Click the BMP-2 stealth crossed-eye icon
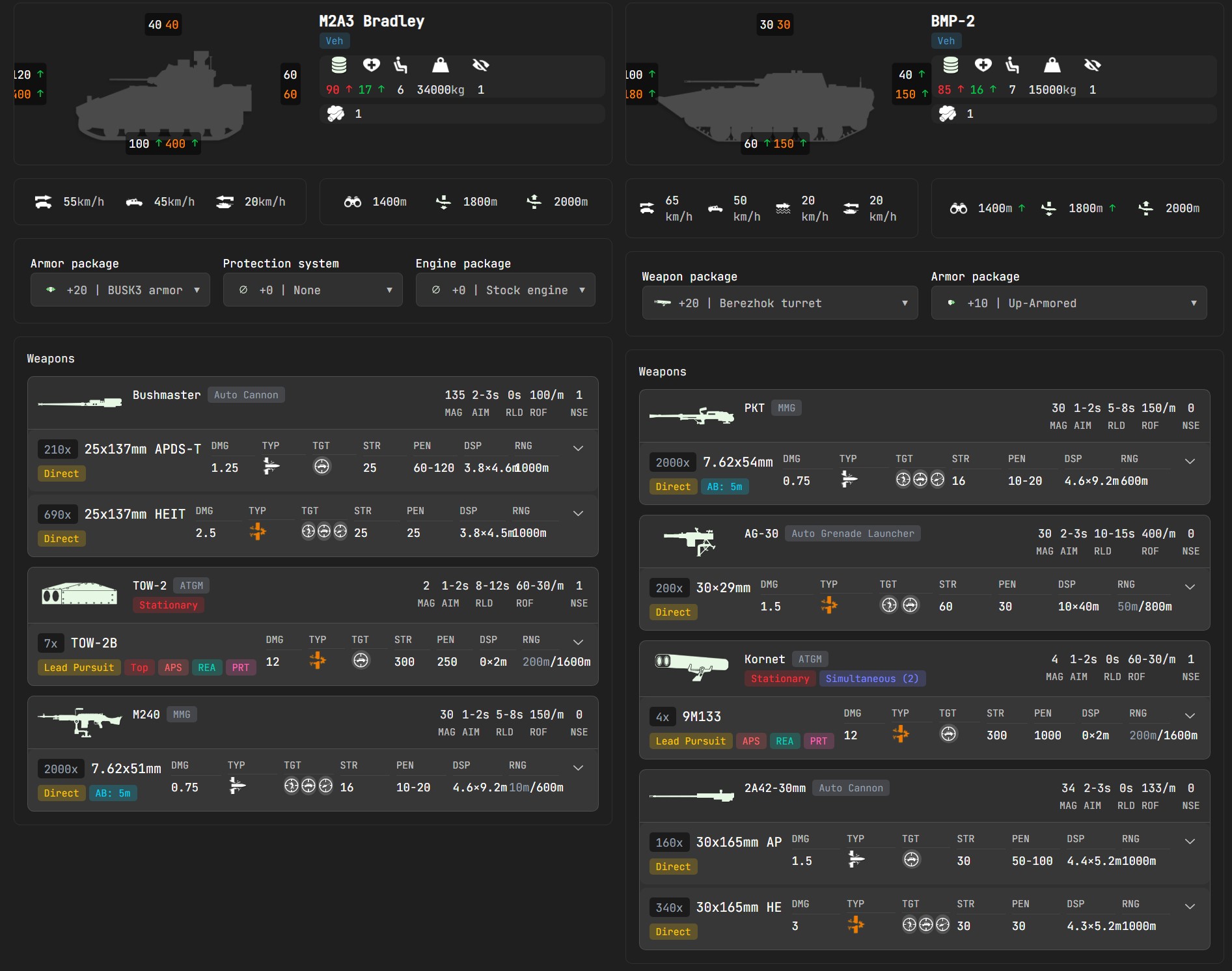Viewport: 1232px width, 971px height. (1092, 65)
